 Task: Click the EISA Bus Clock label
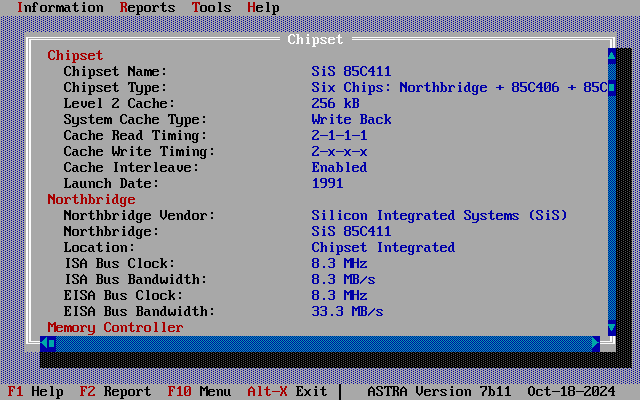tap(123, 295)
